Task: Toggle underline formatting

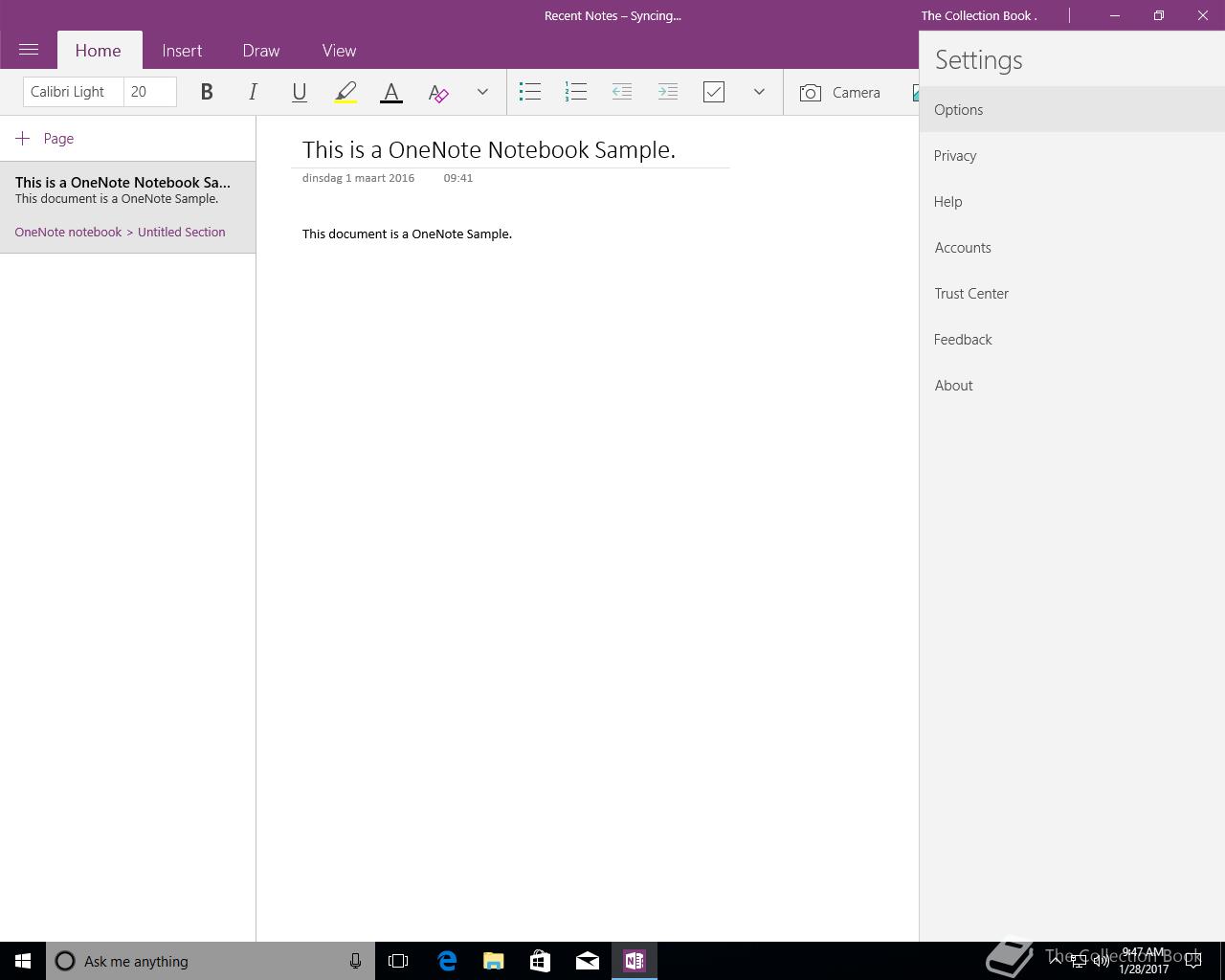Action: 299,92
